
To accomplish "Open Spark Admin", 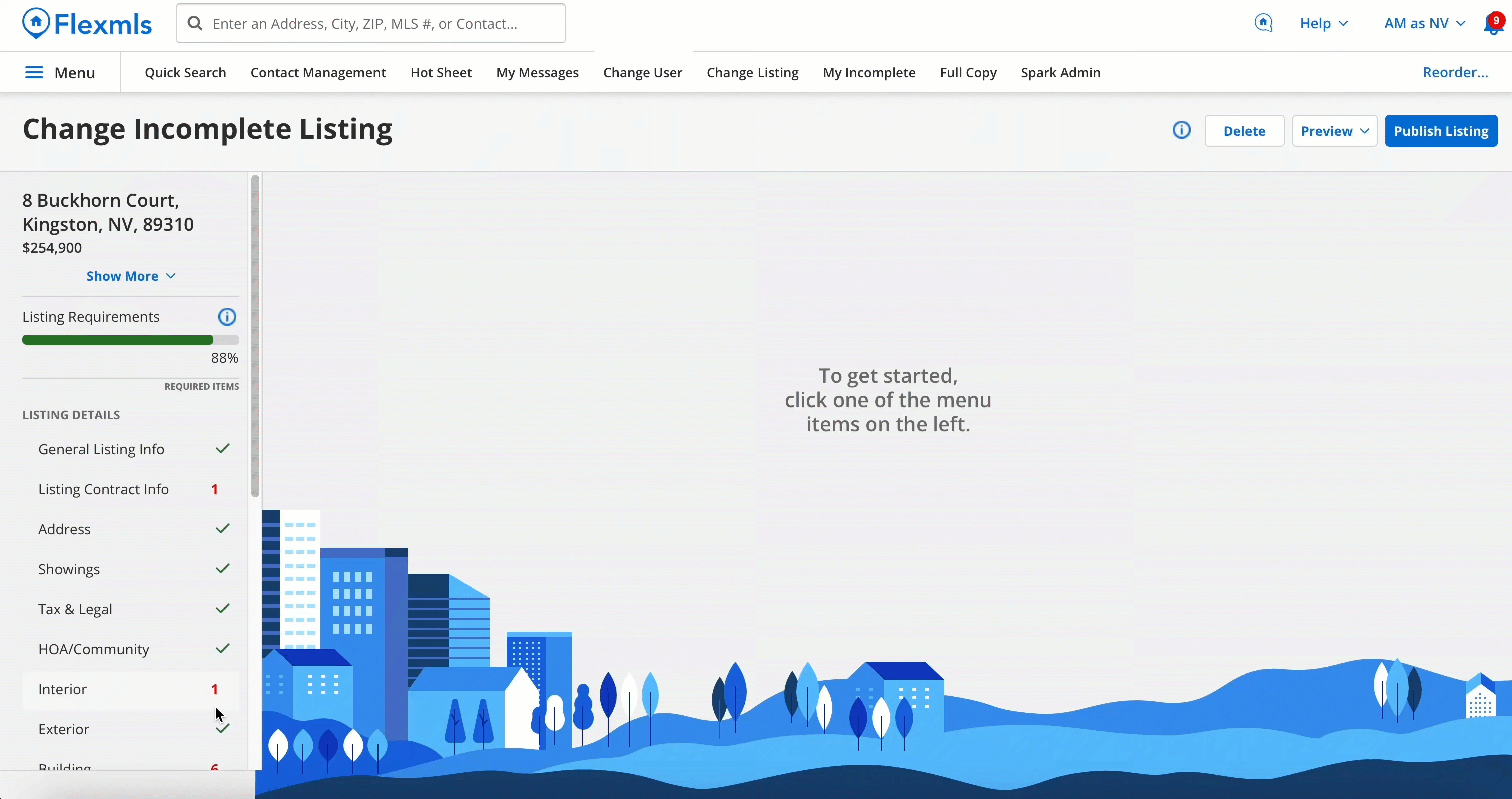I will point(1060,72).
